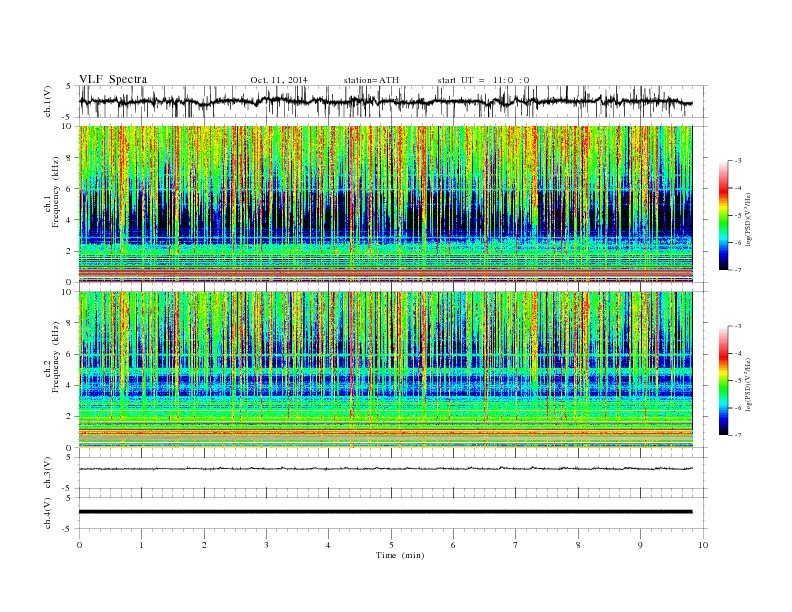Select the "start UT = 11:0 :0" text

tap(483, 80)
